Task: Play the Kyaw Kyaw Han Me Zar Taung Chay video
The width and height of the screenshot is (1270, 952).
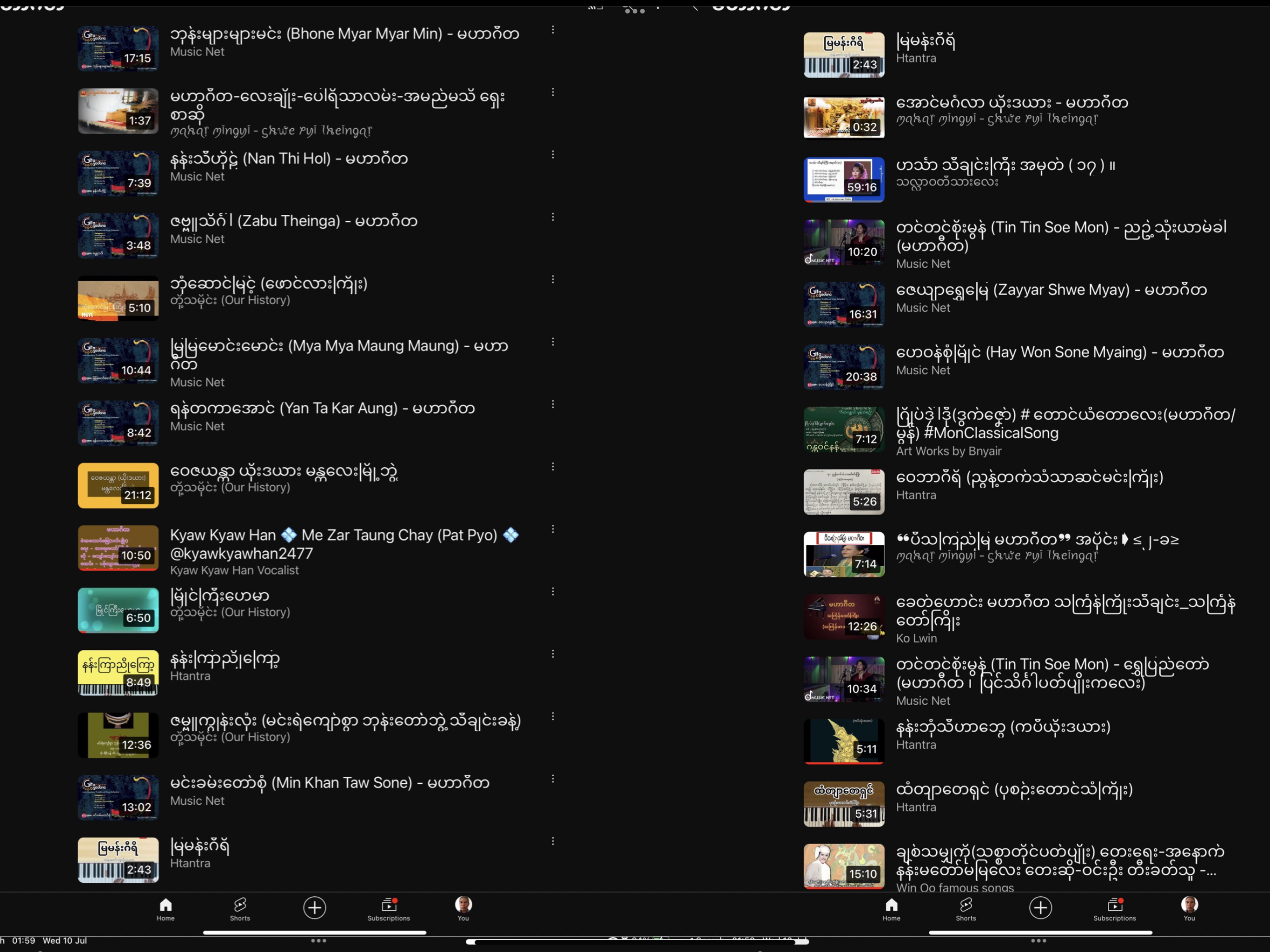Action: pyautogui.click(x=118, y=548)
